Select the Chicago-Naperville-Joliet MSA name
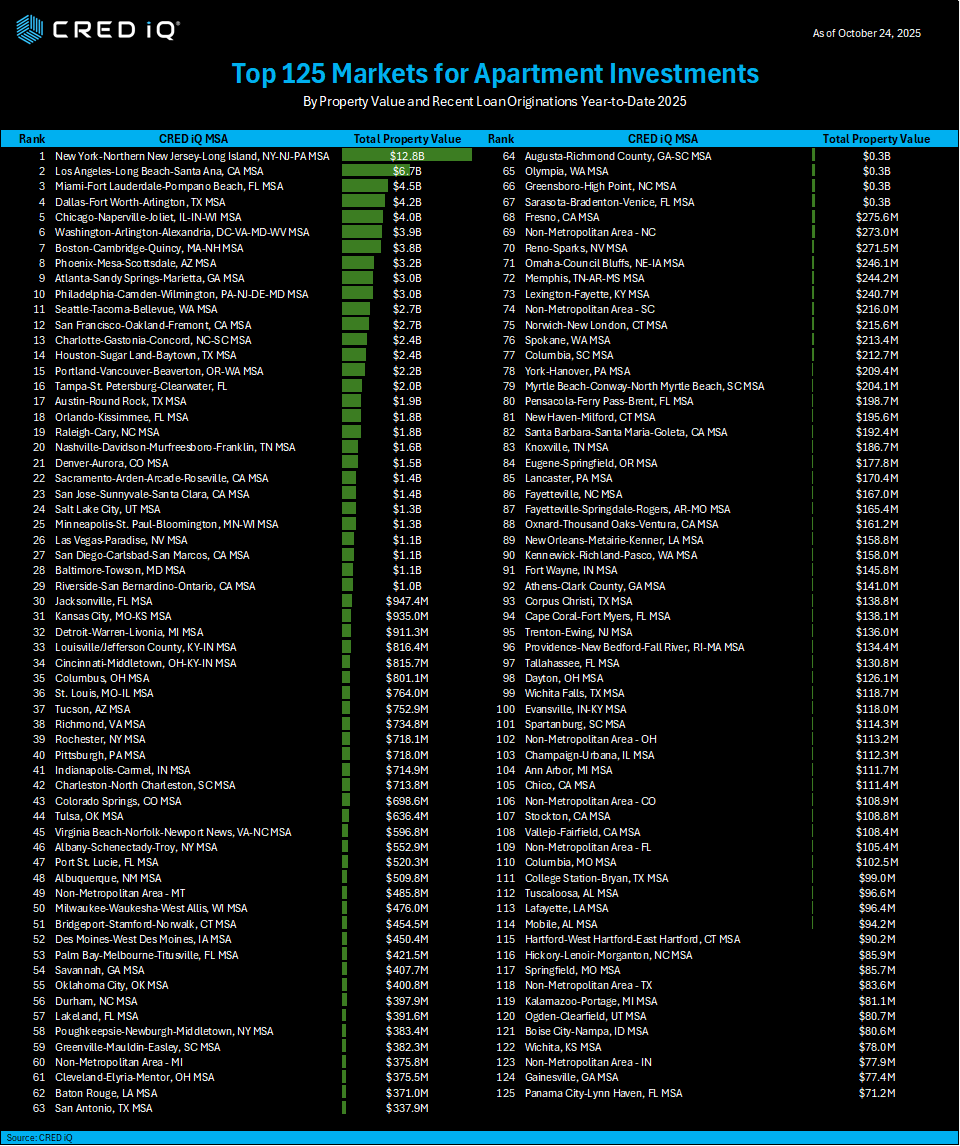This screenshot has height=1146, width=960. (x=147, y=217)
